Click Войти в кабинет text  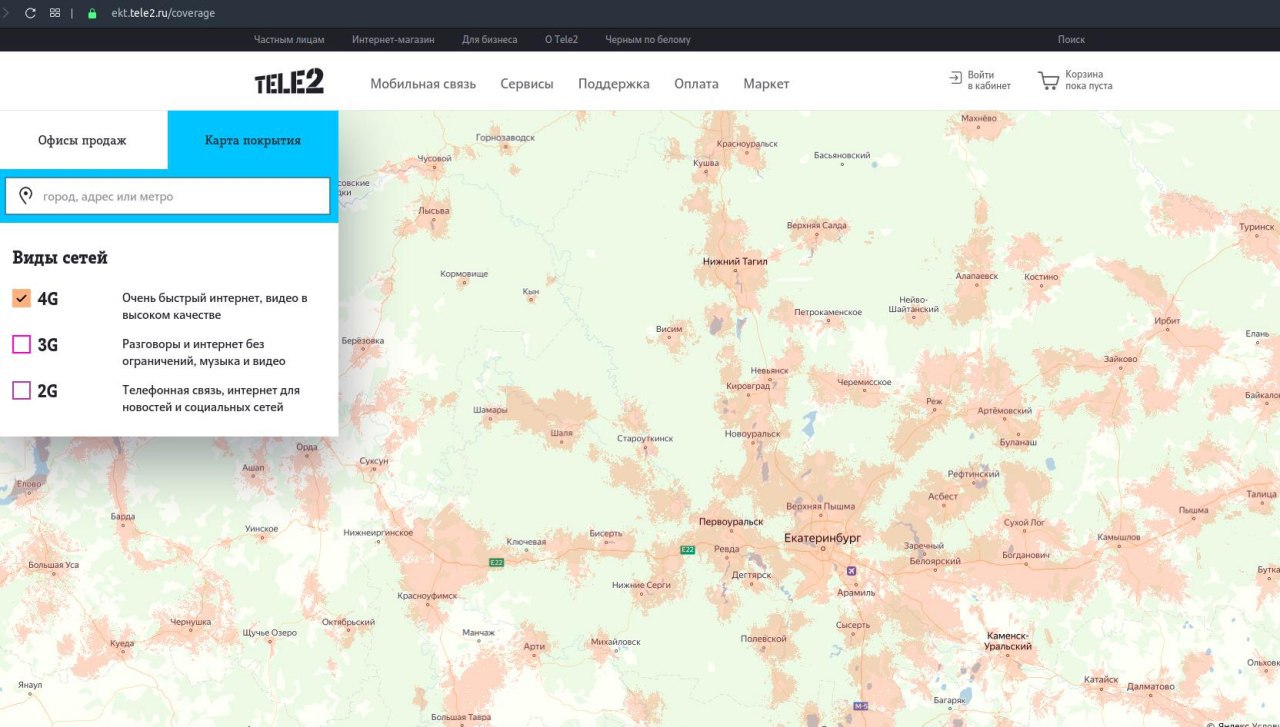pyautogui.click(x=989, y=80)
